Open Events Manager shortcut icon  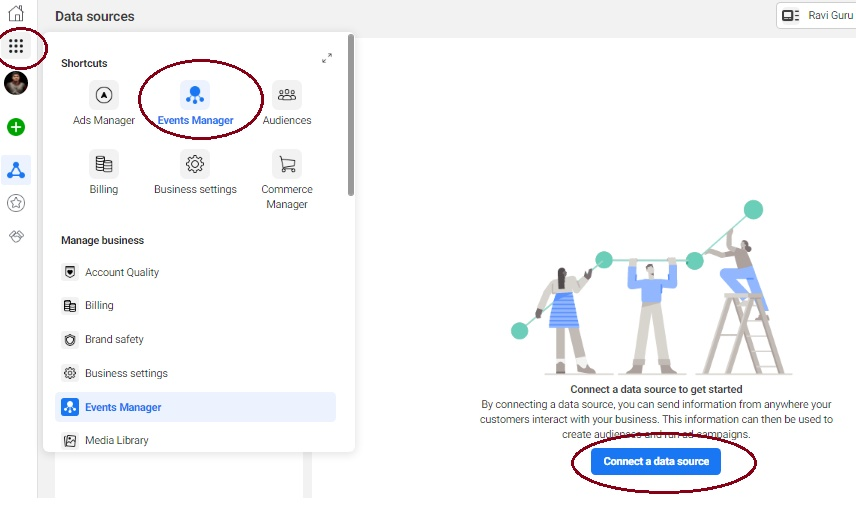(195, 95)
